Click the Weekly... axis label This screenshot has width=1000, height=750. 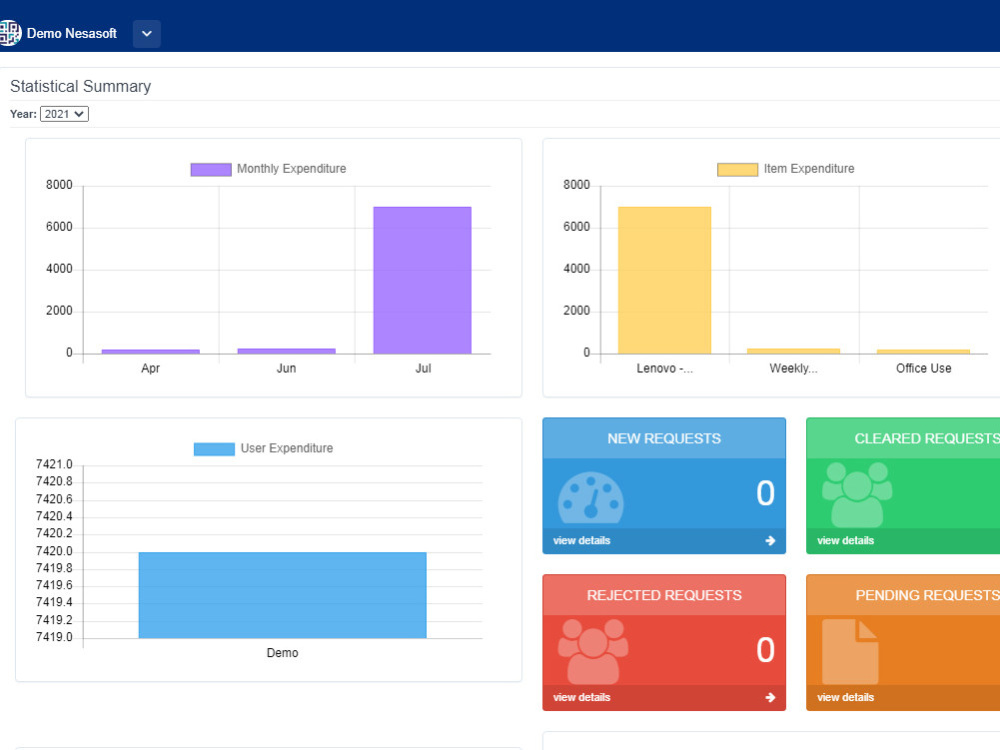(x=793, y=369)
